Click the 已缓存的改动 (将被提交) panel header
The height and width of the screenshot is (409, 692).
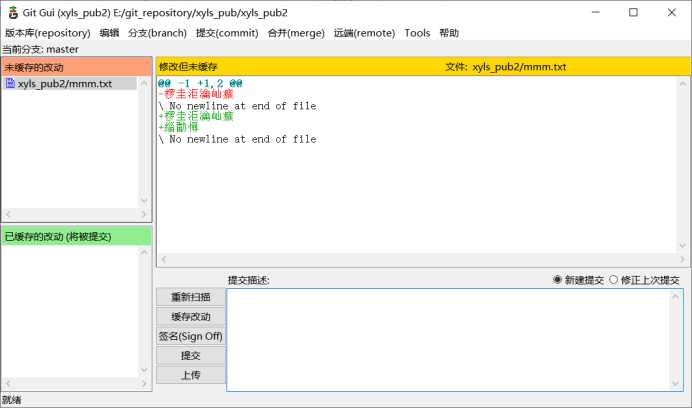[77, 236]
